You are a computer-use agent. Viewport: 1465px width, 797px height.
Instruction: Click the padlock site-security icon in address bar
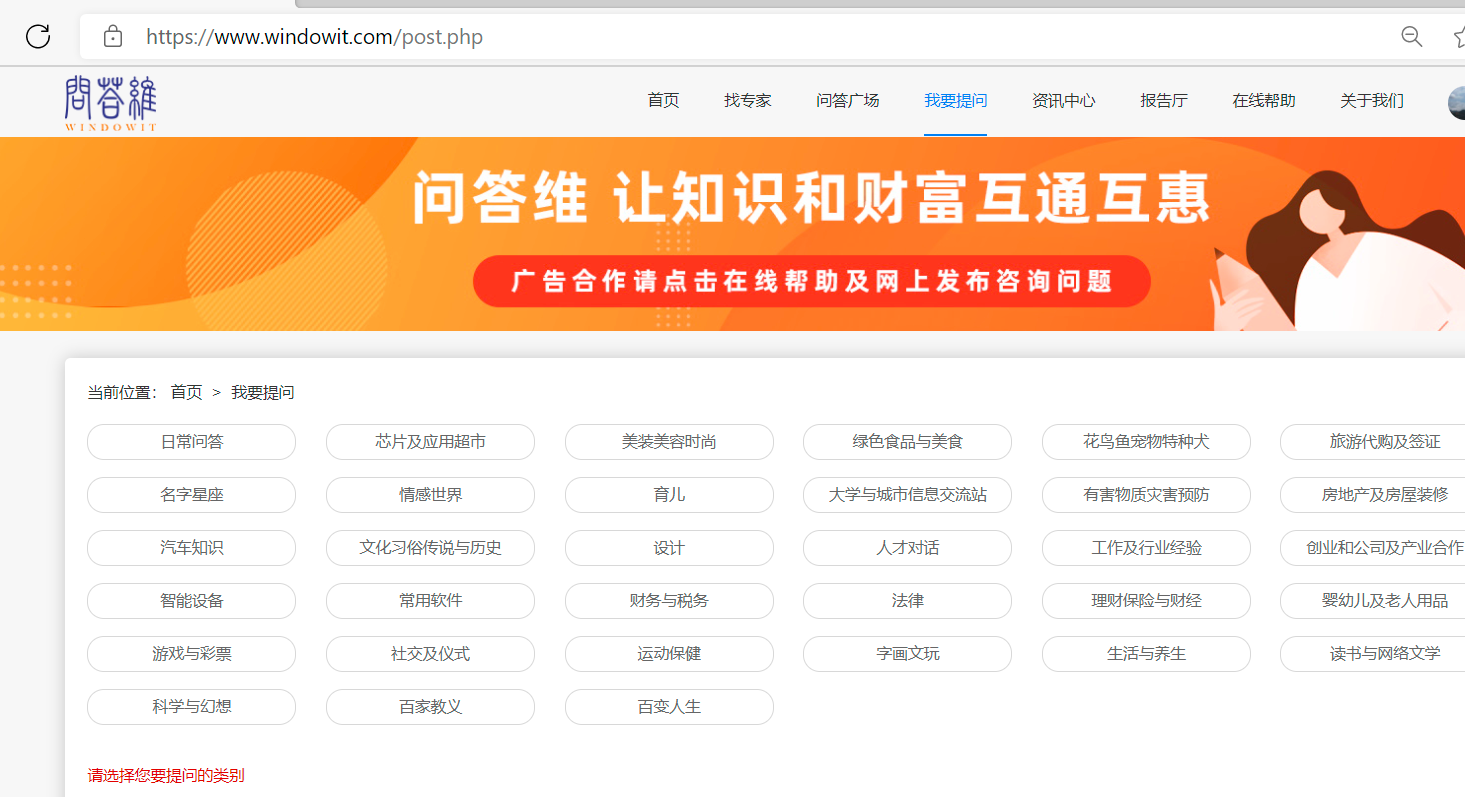coord(112,36)
